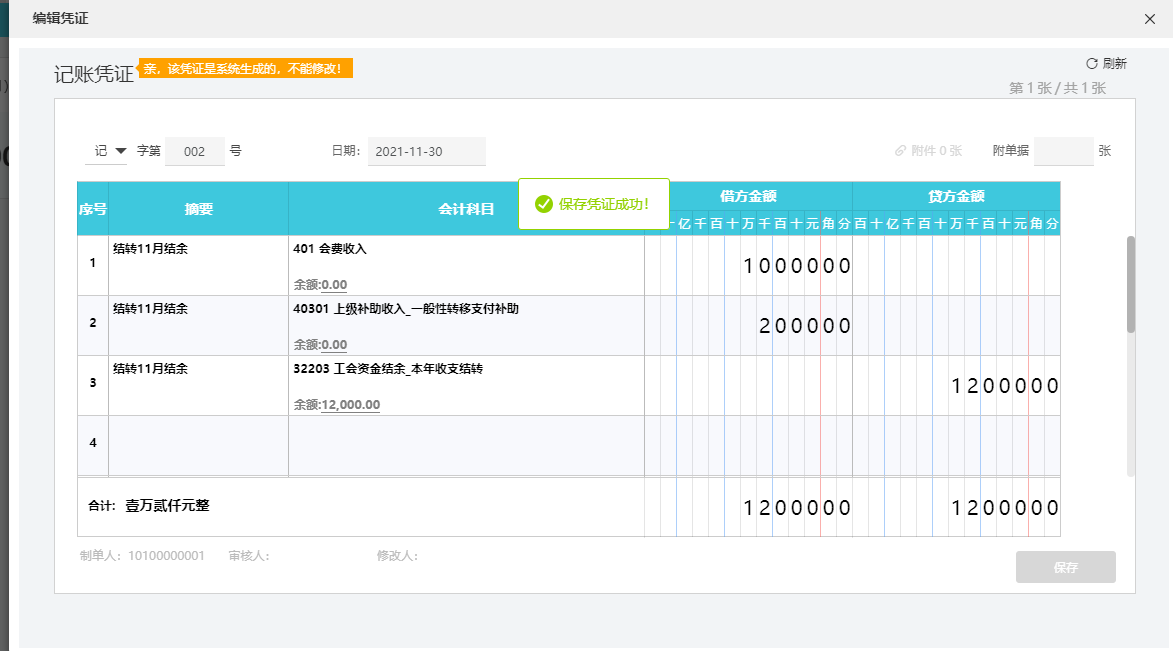
Task: Click the debit amount in row 1
Action: (x=796, y=266)
